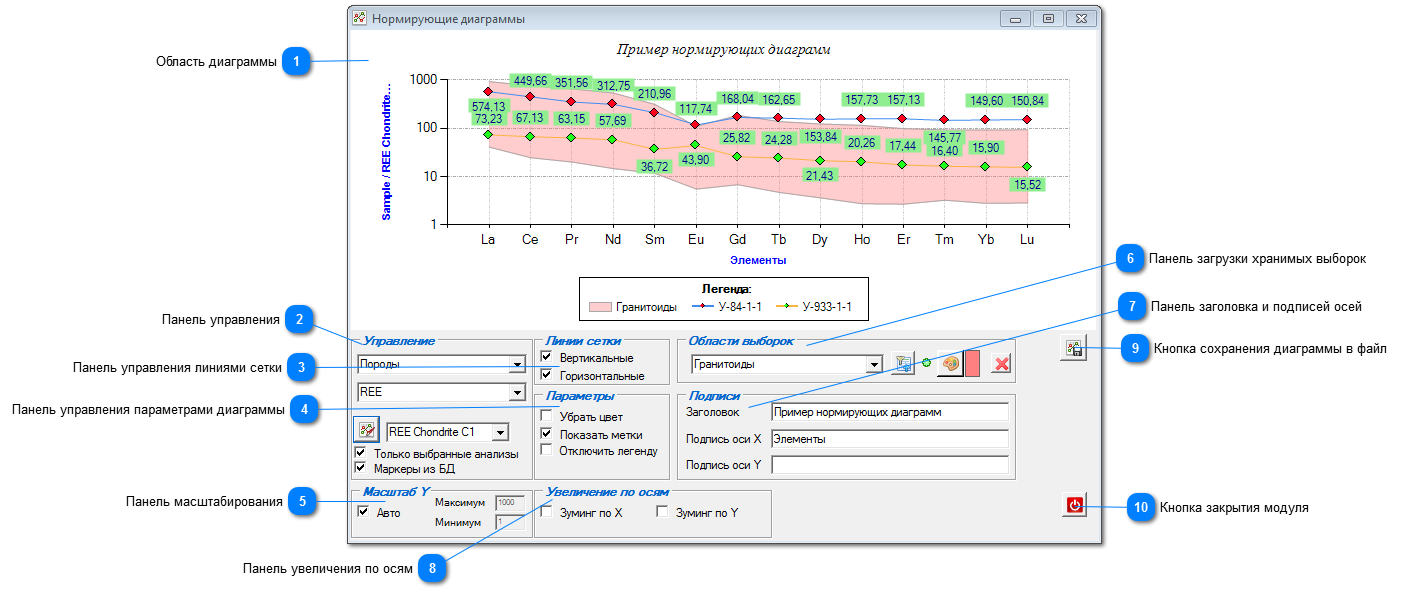Uncheck the Авто scale checkbox

point(363,512)
